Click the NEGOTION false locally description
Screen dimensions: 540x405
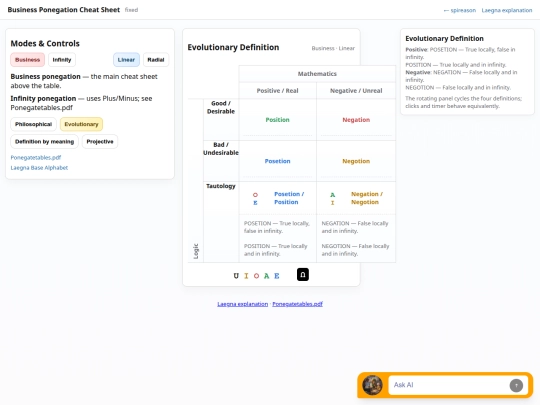coord(355,250)
